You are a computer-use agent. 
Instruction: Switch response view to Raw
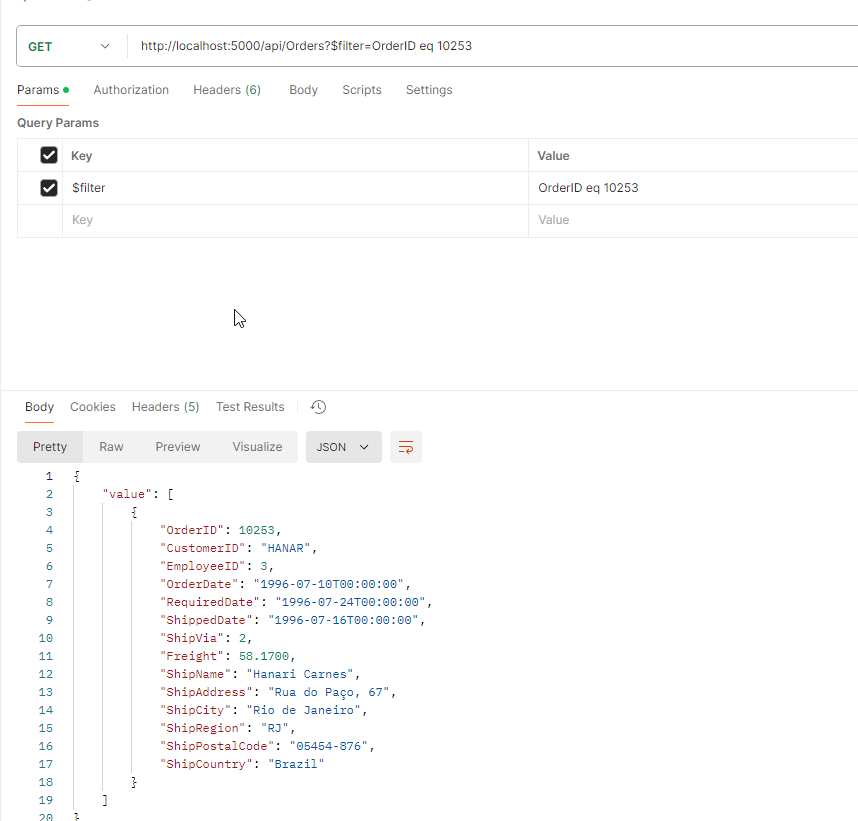[x=111, y=447]
